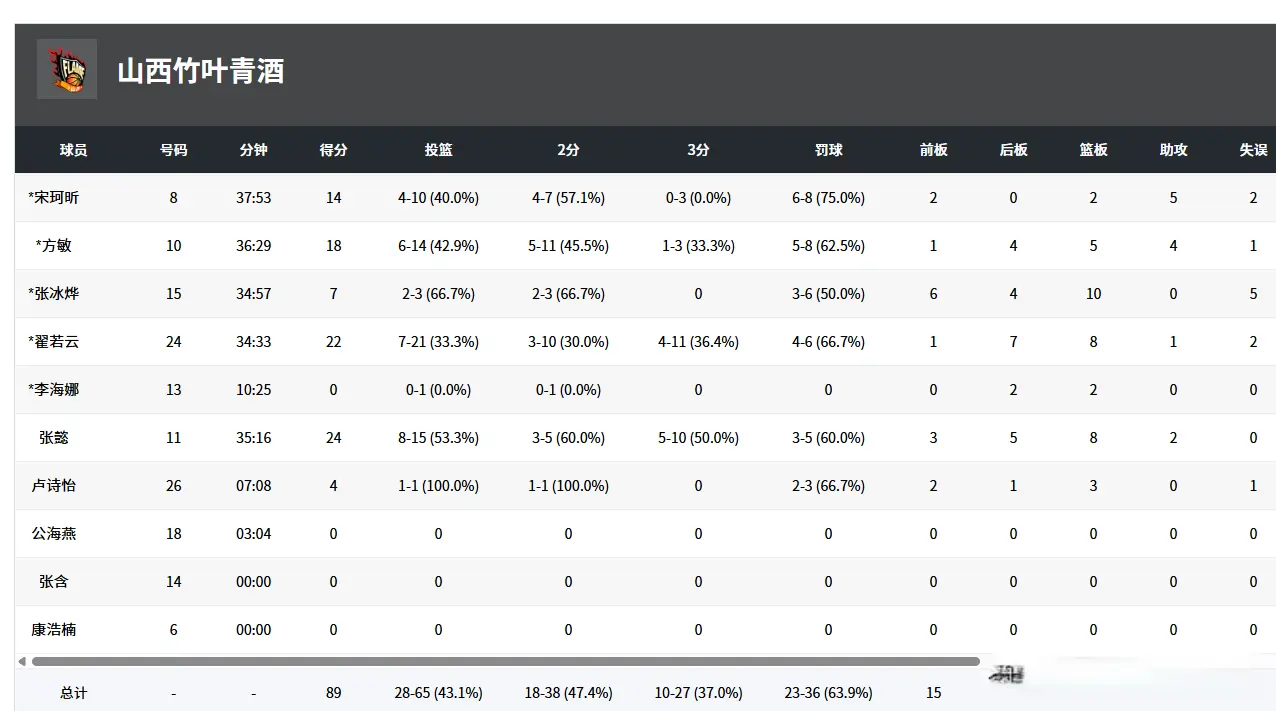
Task: Click the horizontal scrollbar thumb
Action: tap(505, 661)
